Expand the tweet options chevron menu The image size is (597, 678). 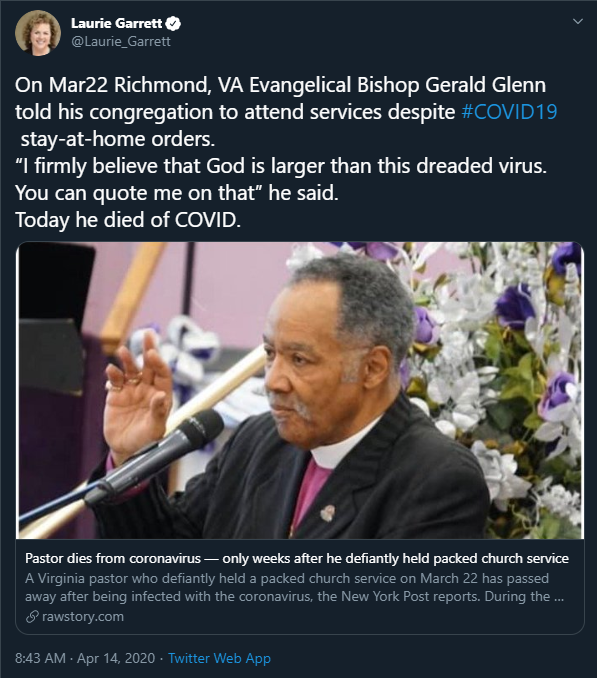pos(578,21)
